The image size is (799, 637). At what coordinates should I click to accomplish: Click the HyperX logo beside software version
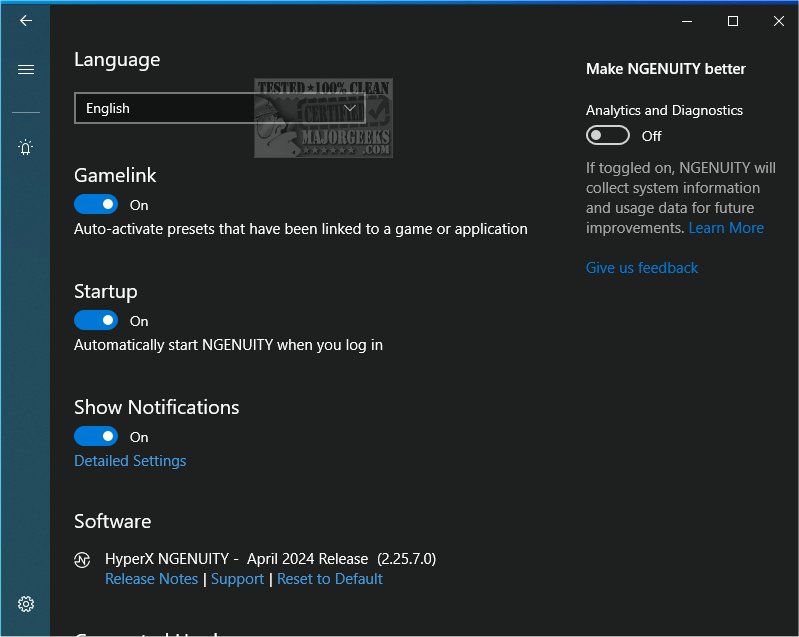tap(83, 560)
